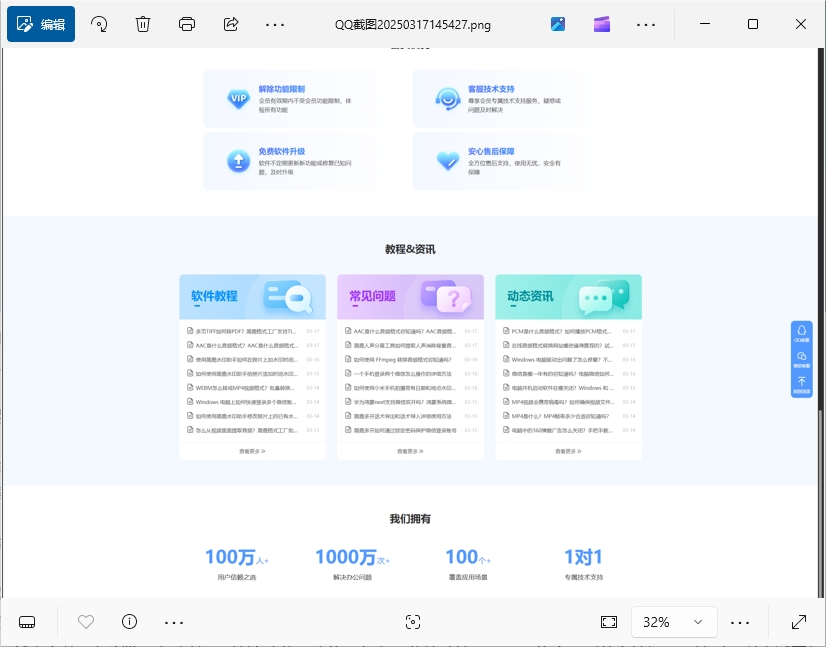This screenshot has width=826, height=647.
Task: Rotate the screenshot image
Action: (x=98, y=23)
